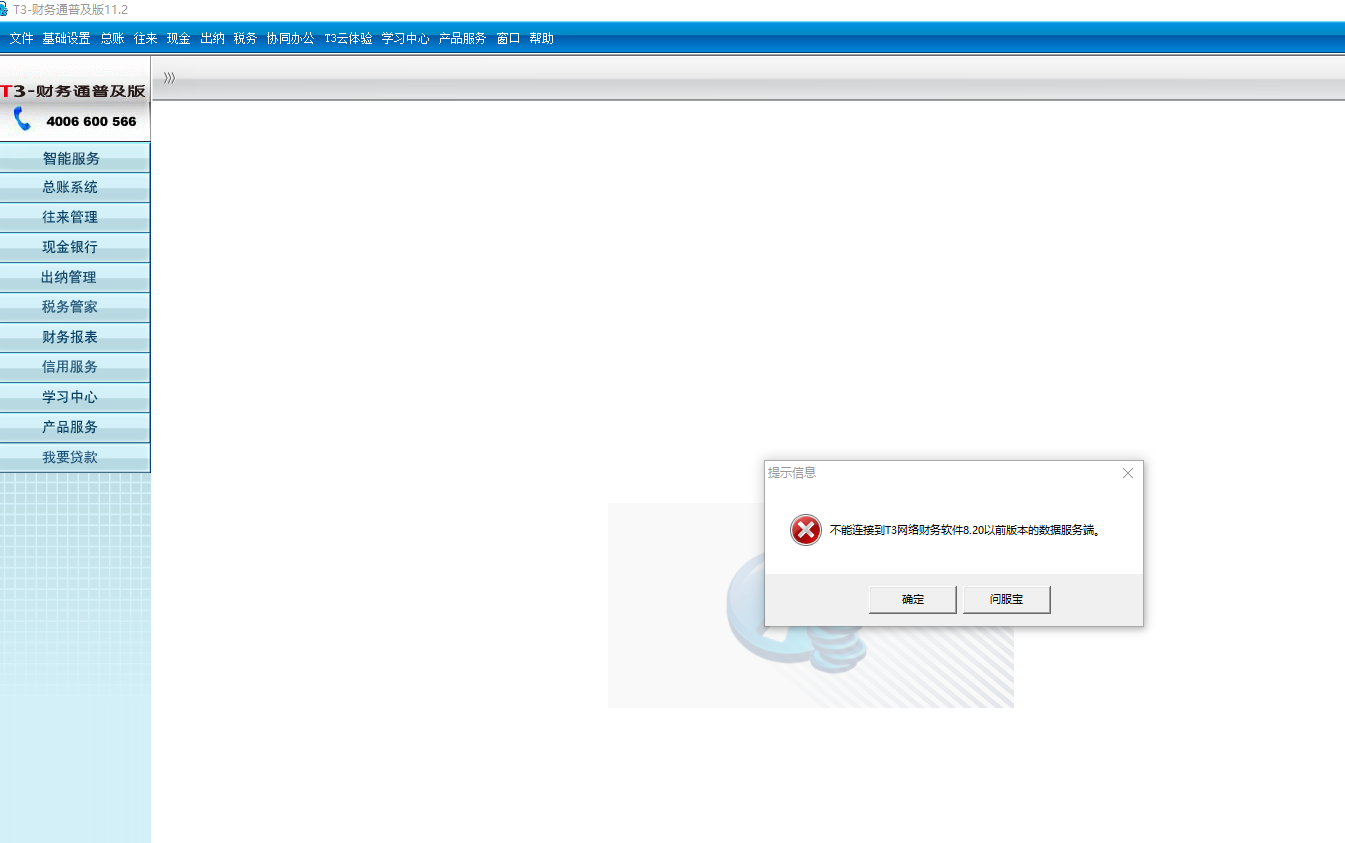Select 往来管理 in the sidebar

pos(75,217)
